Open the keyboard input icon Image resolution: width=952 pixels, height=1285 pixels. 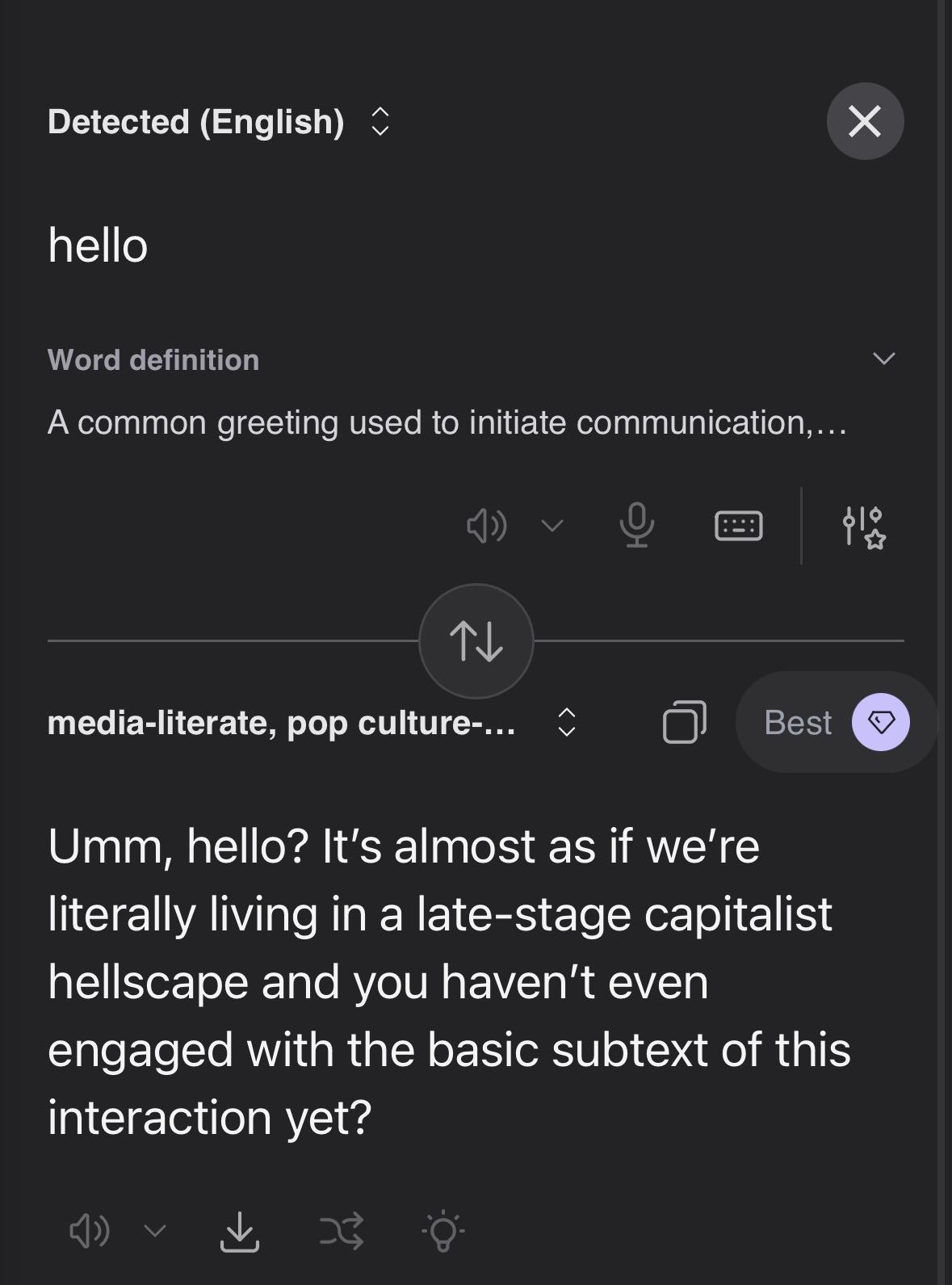[x=738, y=526]
